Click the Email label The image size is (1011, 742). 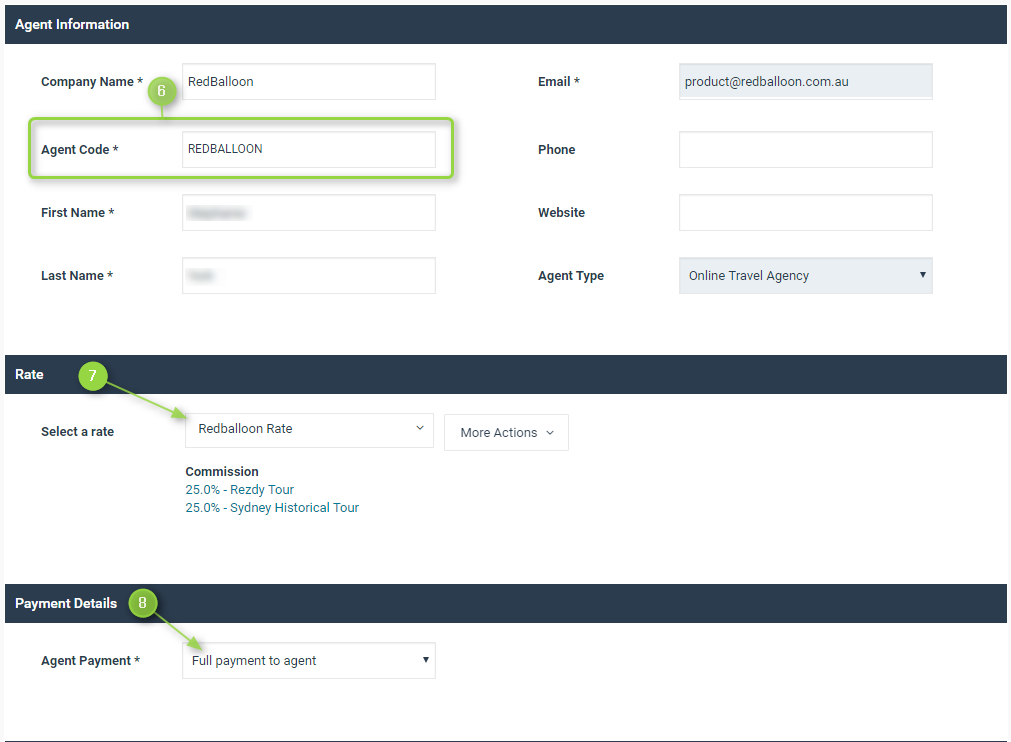pyautogui.click(x=559, y=82)
